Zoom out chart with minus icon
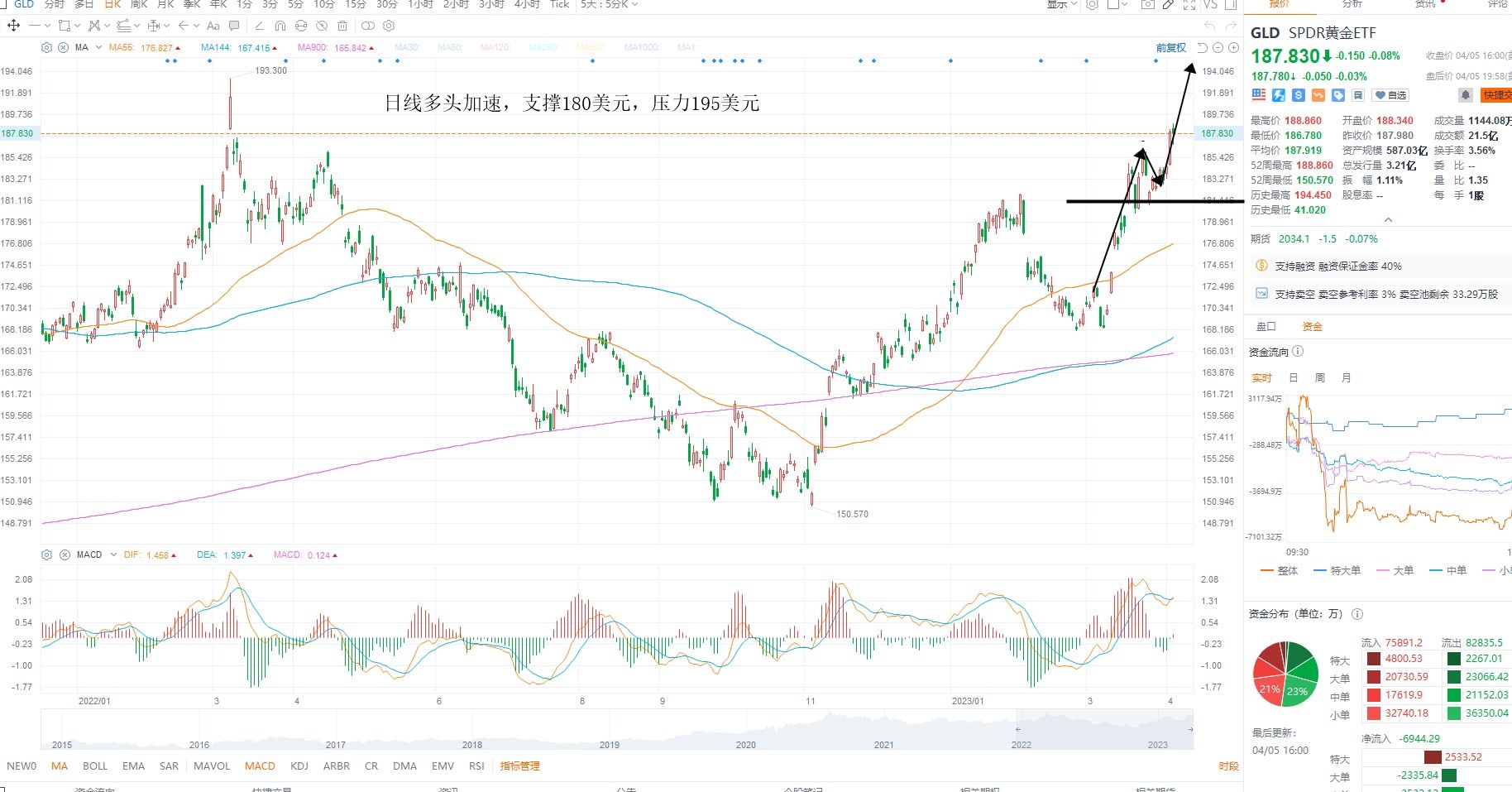This screenshot has width=1512, height=792. (1218, 48)
